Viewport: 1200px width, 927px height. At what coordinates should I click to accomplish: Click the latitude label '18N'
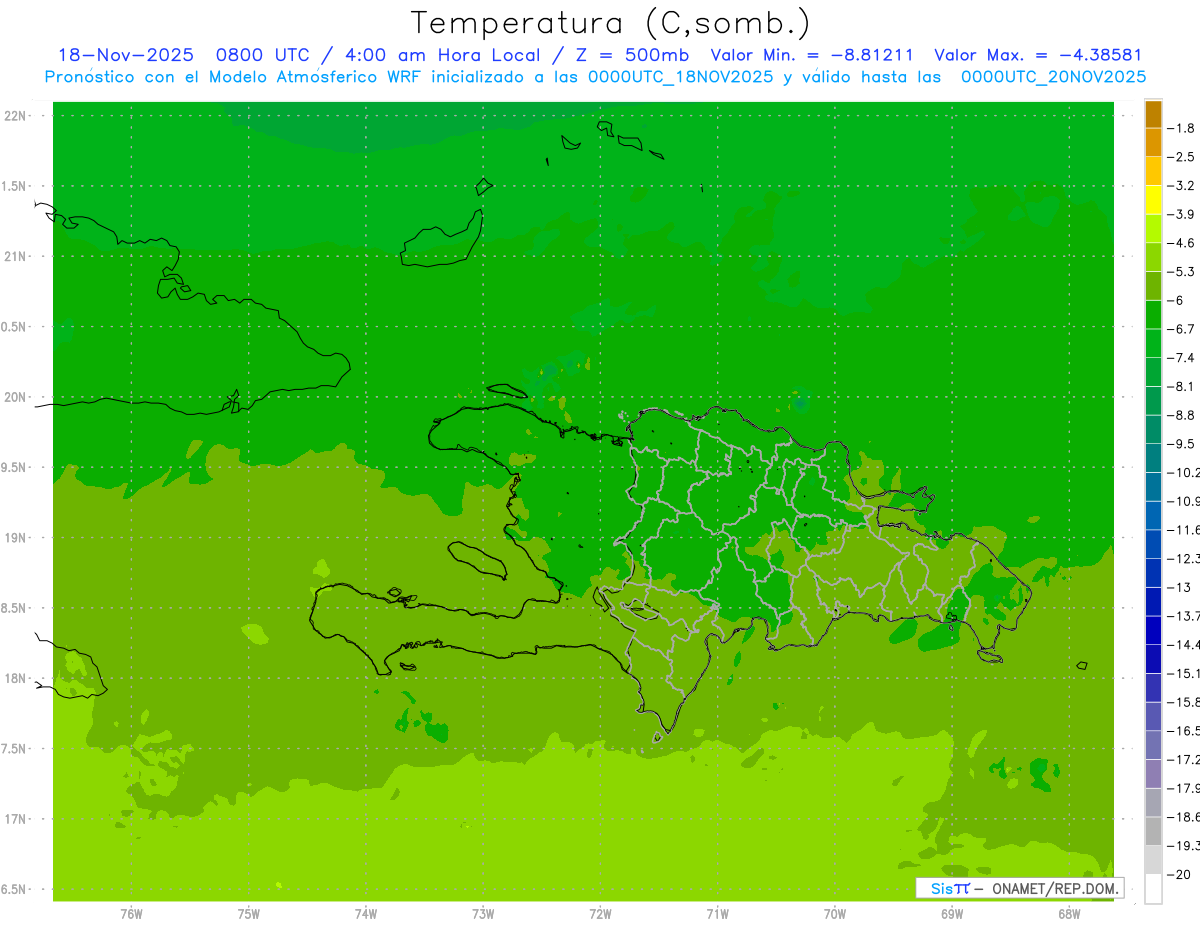pos(16,679)
